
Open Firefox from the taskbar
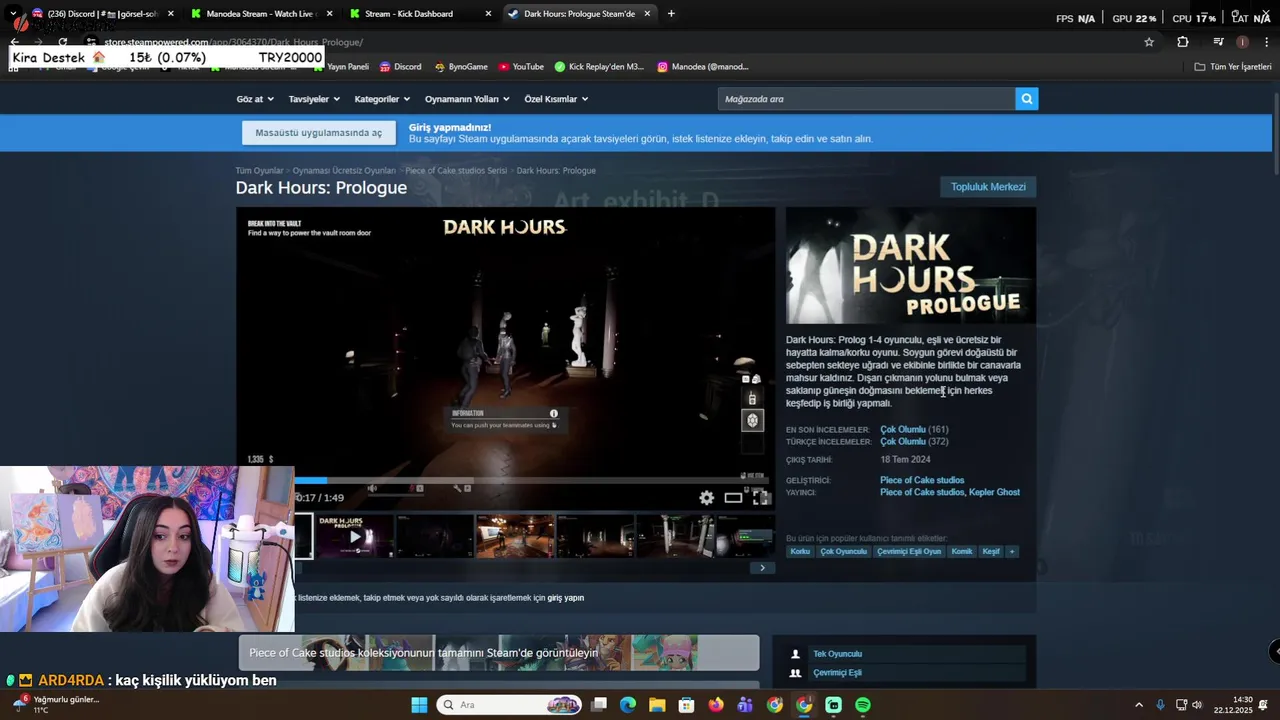point(716,705)
